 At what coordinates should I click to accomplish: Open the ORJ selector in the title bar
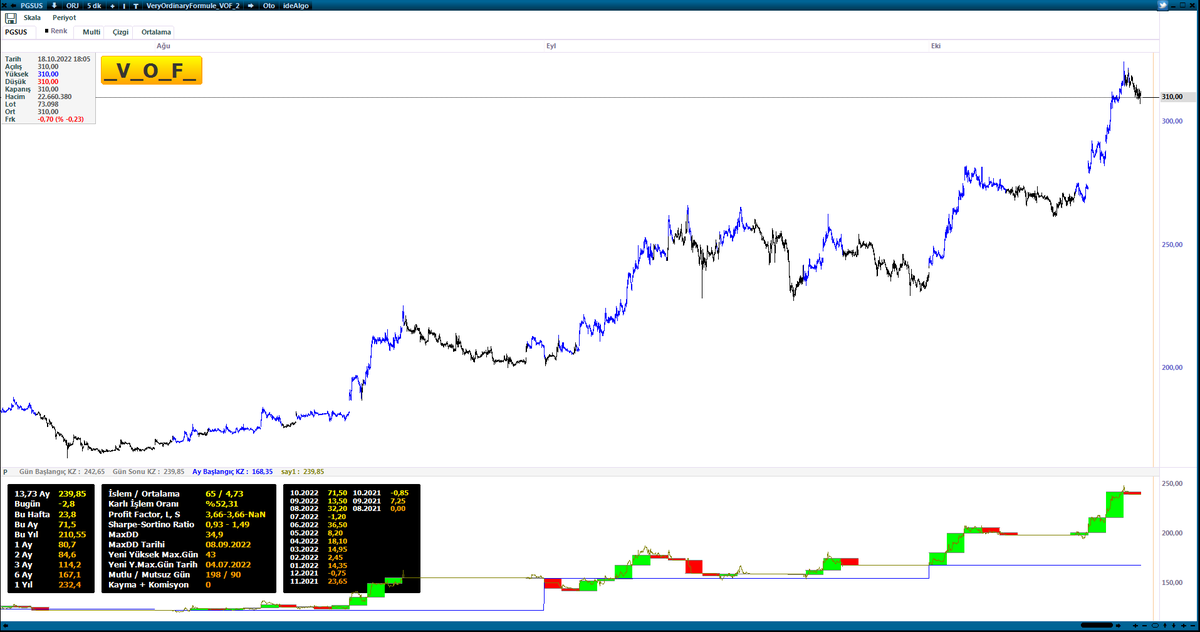(x=71, y=6)
